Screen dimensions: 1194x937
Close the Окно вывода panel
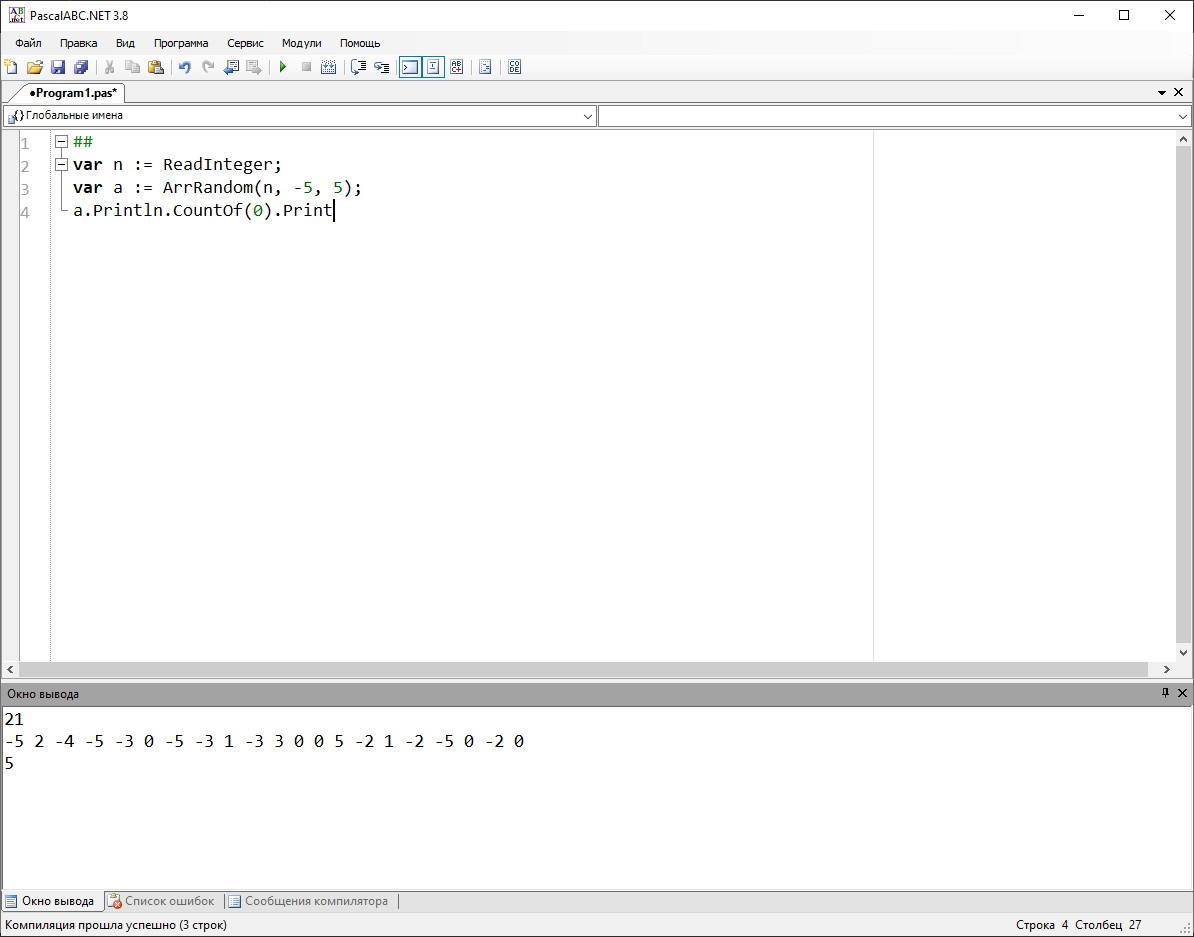pos(1182,693)
